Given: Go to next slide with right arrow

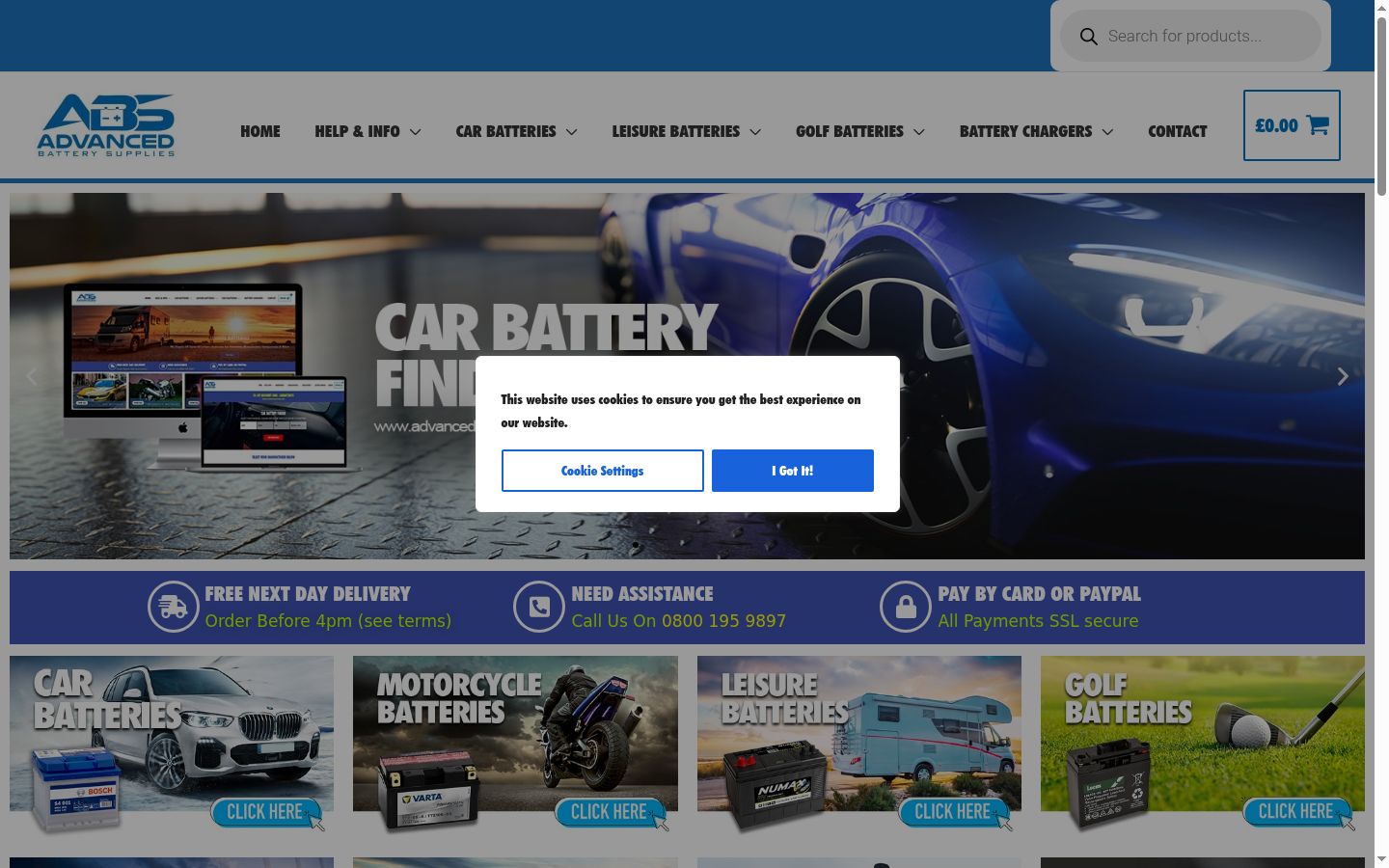Looking at the screenshot, I should (1343, 376).
